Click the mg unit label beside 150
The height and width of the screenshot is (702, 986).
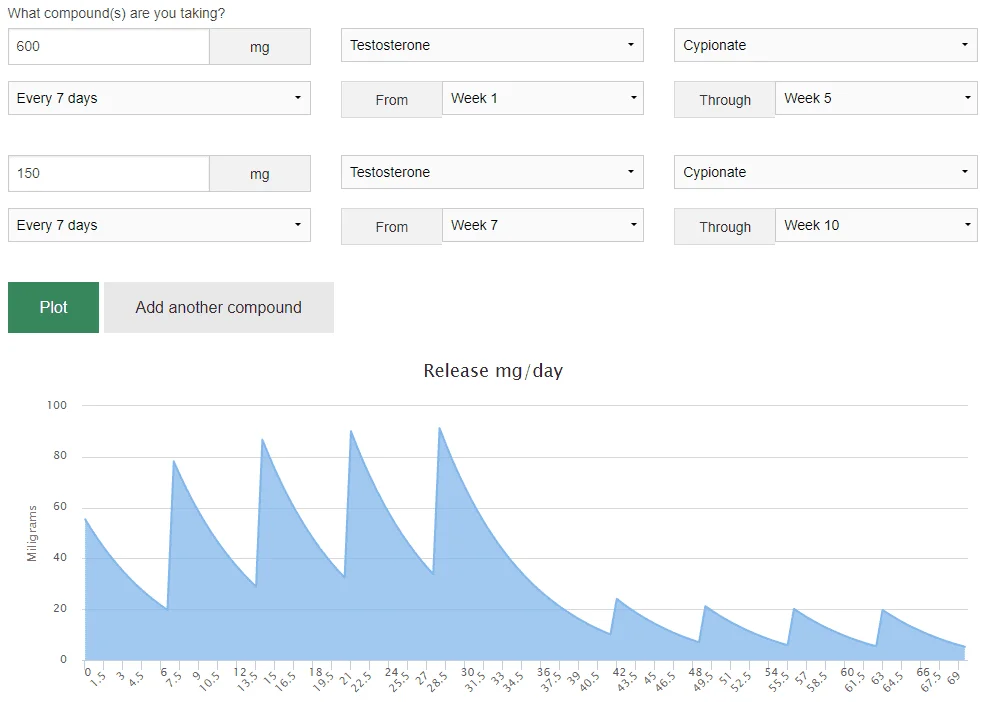click(260, 174)
